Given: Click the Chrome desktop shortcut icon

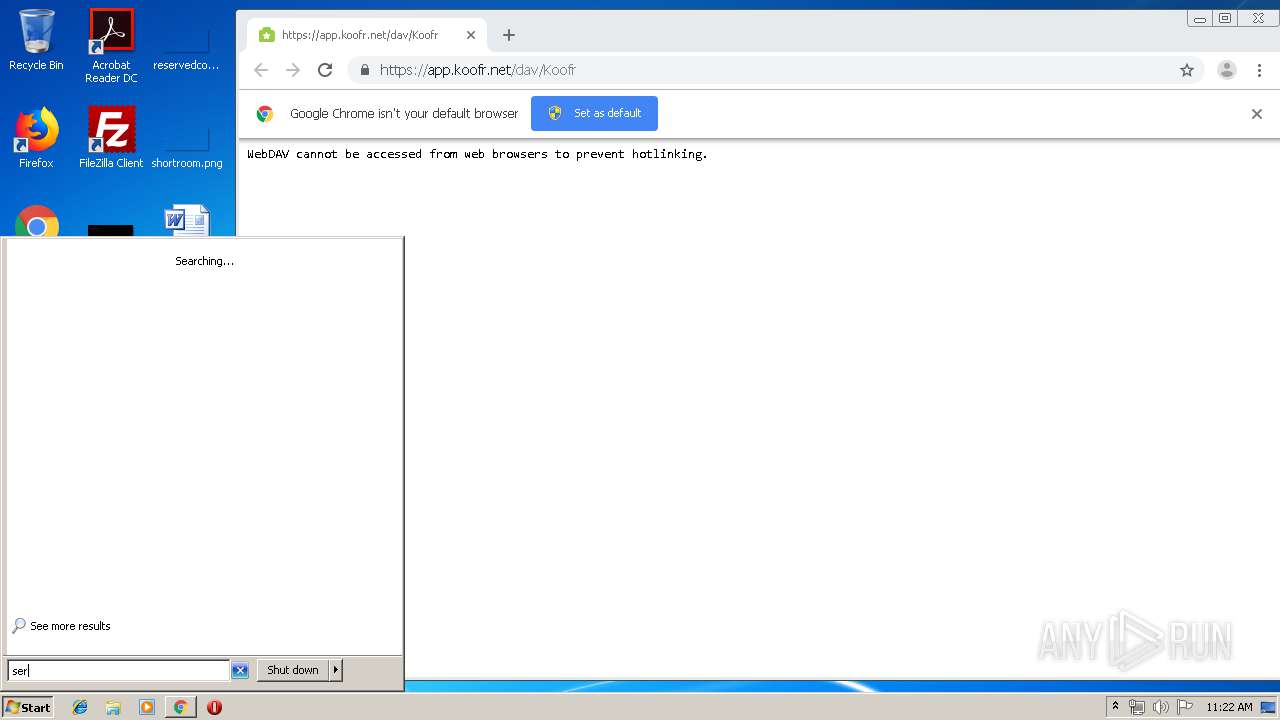Looking at the screenshot, I should tap(37, 222).
